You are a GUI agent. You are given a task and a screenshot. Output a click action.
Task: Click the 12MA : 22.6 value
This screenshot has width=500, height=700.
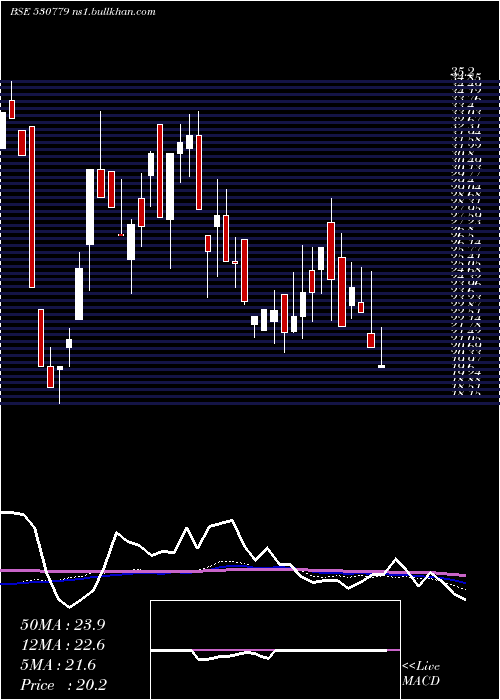click(x=63, y=645)
